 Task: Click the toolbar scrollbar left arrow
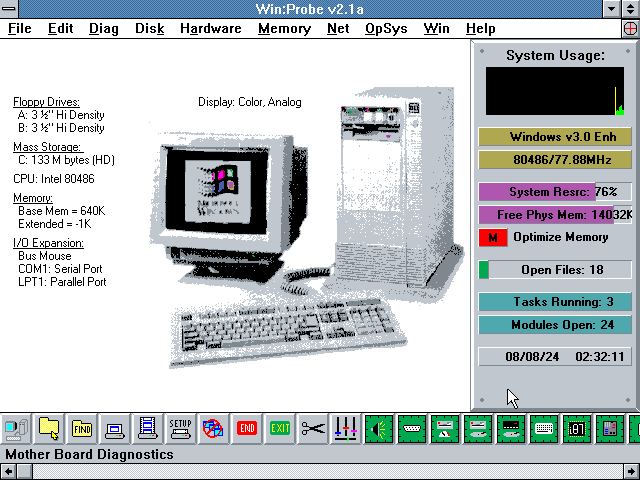tap(8, 471)
